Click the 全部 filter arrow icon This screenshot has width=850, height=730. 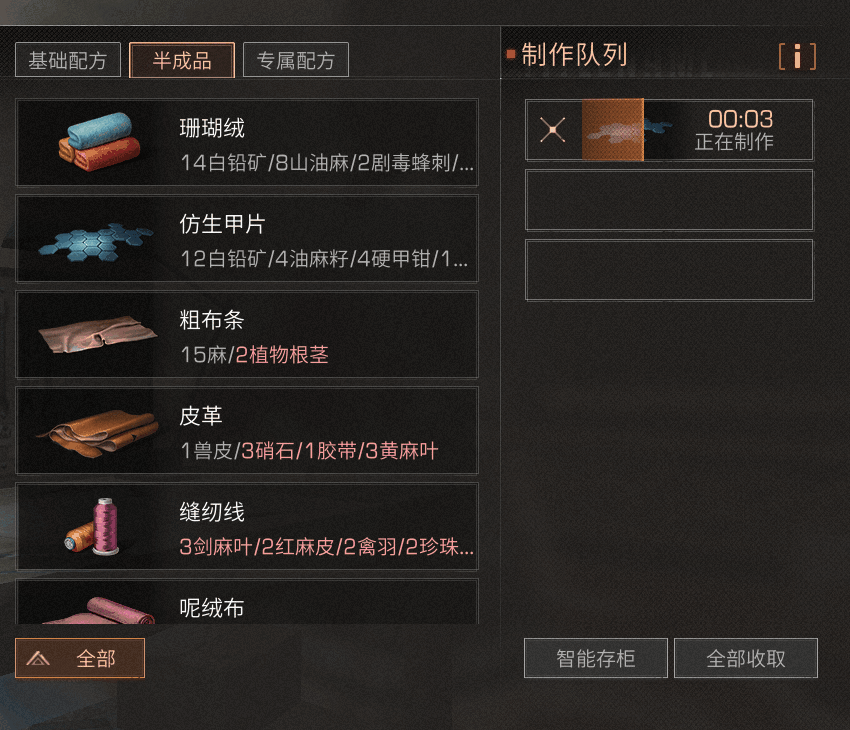tap(38, 658)
